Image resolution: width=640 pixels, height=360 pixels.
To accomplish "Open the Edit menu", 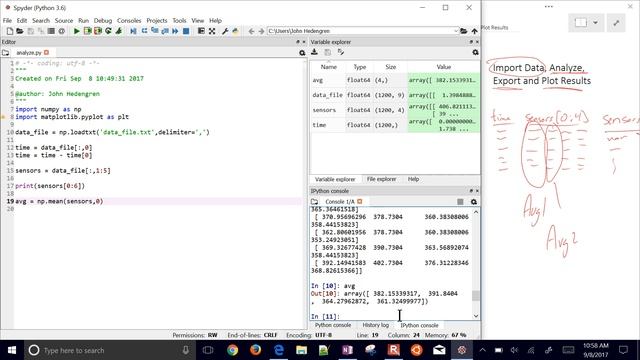I will pyautogui.click(x=22, y=20).
